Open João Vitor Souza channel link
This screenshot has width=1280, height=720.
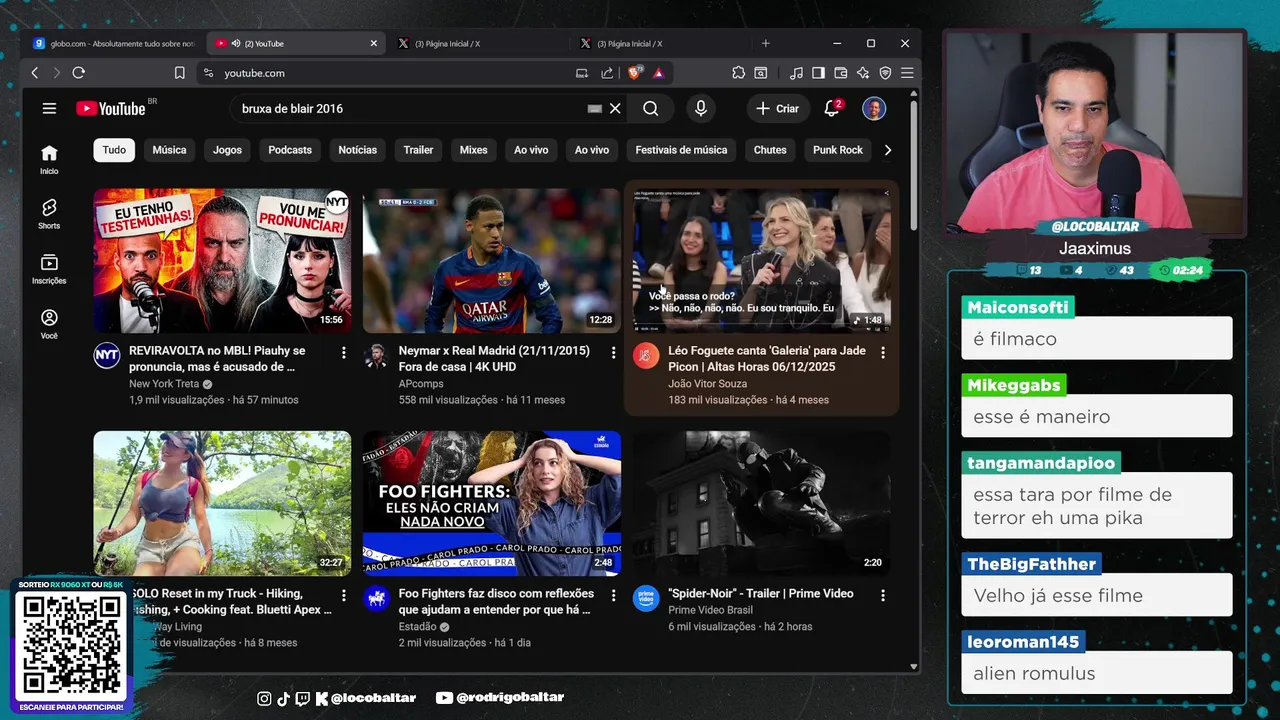pos(707,384)
